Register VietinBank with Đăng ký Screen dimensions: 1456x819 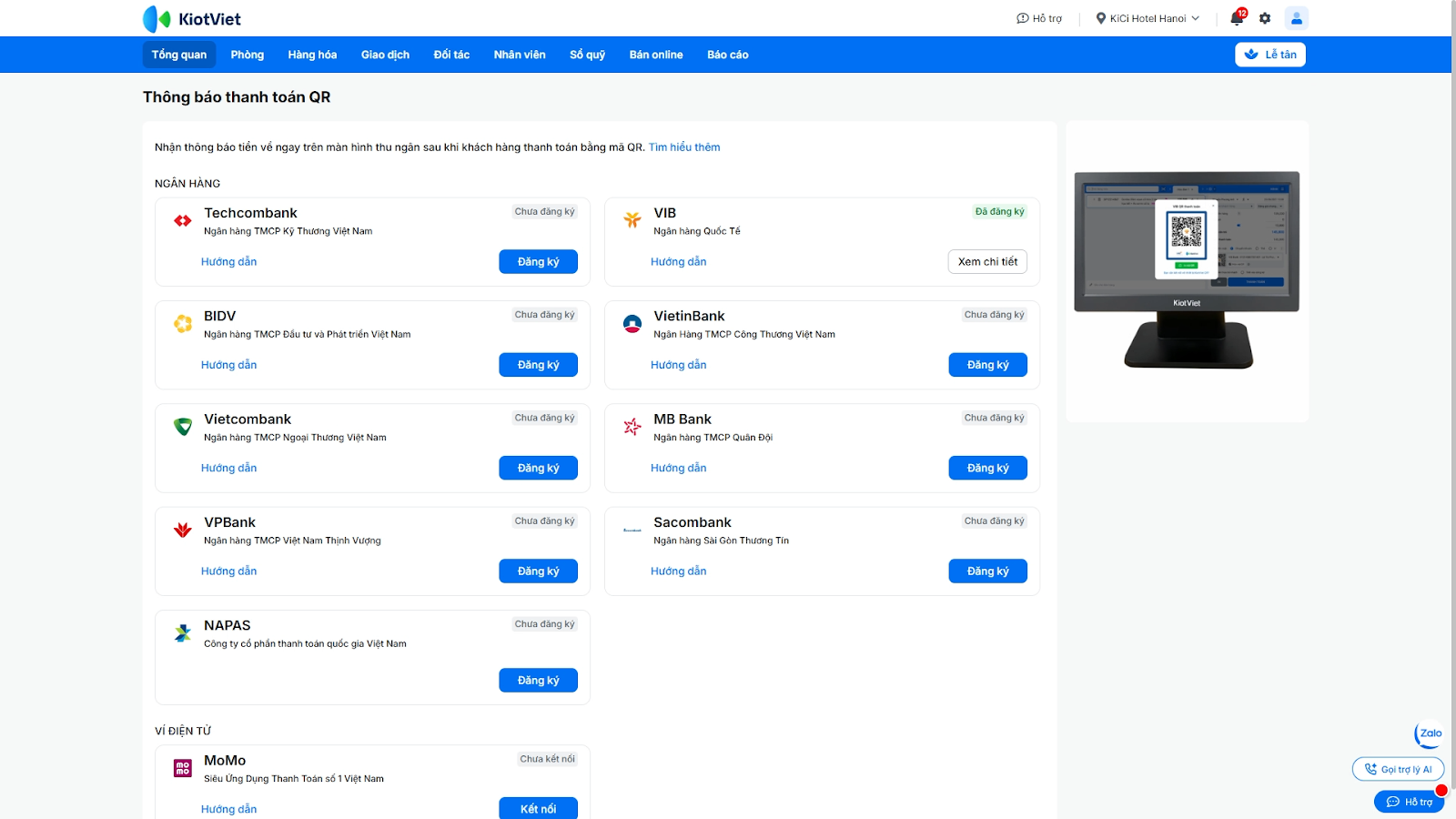[988, 365]
